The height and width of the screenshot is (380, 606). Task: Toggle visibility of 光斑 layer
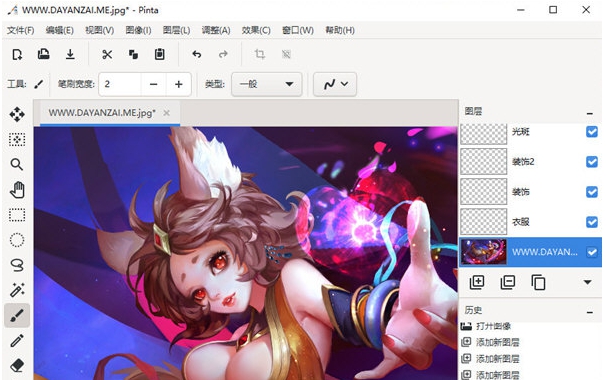pyautogui.click(x=592, y=132)
